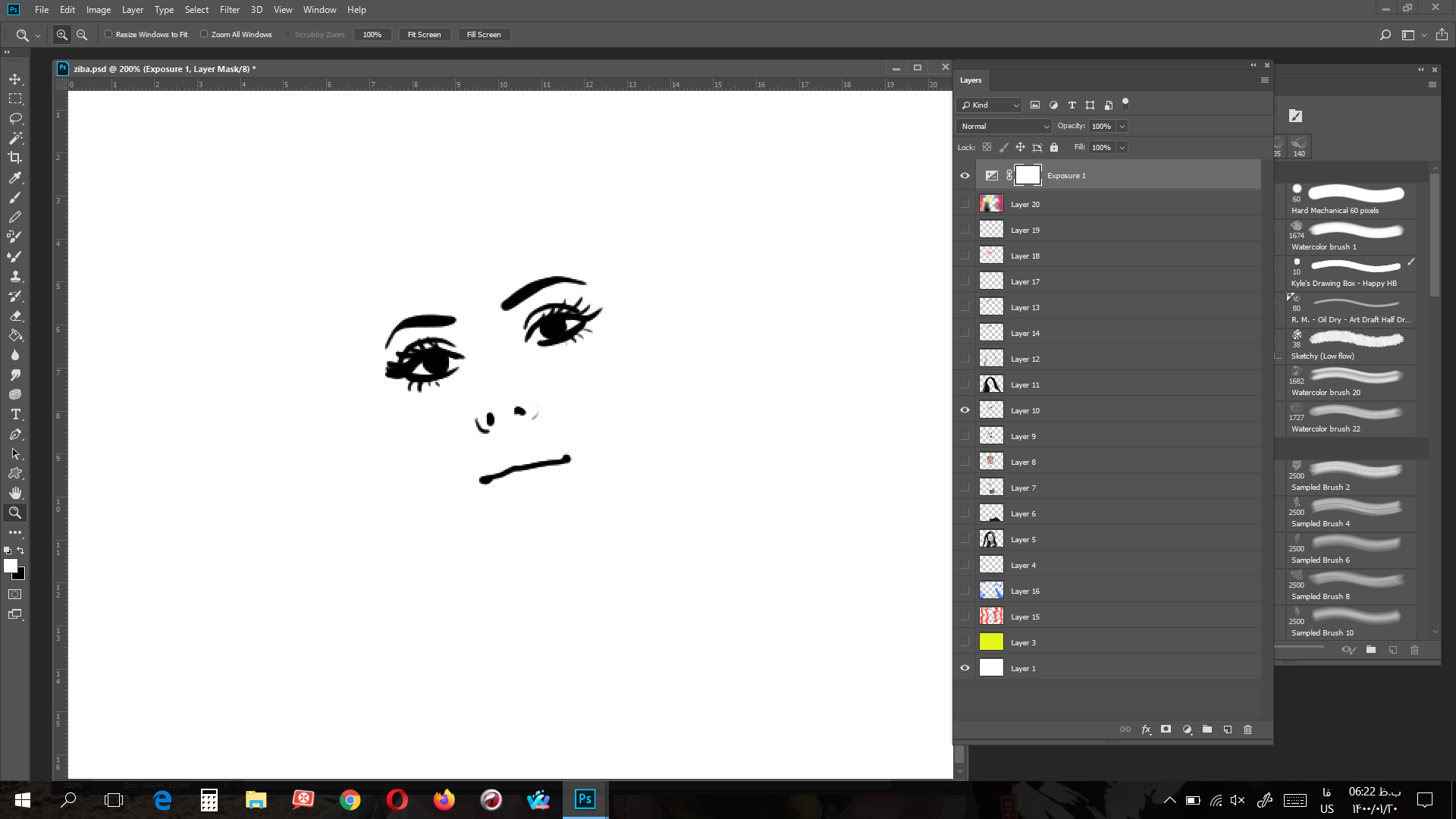Open the Normal blend mode dropdown

point(1004,127)
